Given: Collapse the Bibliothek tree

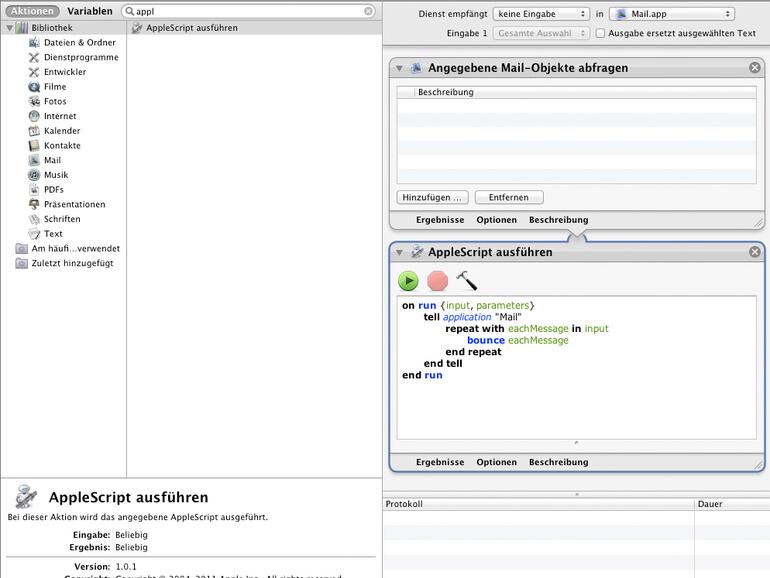Looking at the screenshot, I should (x=9, y=28).
